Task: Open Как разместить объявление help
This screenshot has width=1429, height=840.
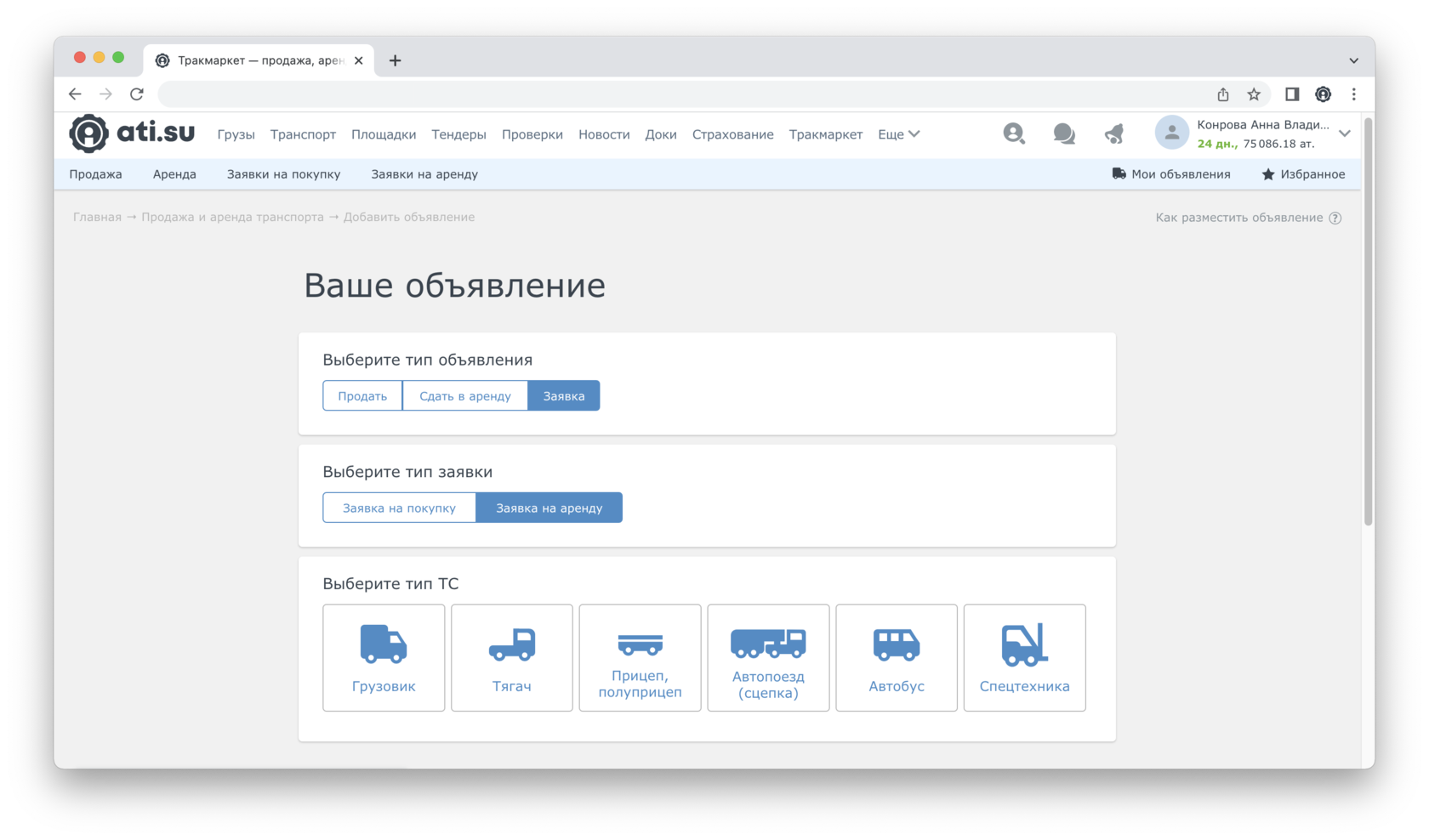Action: coord(1239,218)
